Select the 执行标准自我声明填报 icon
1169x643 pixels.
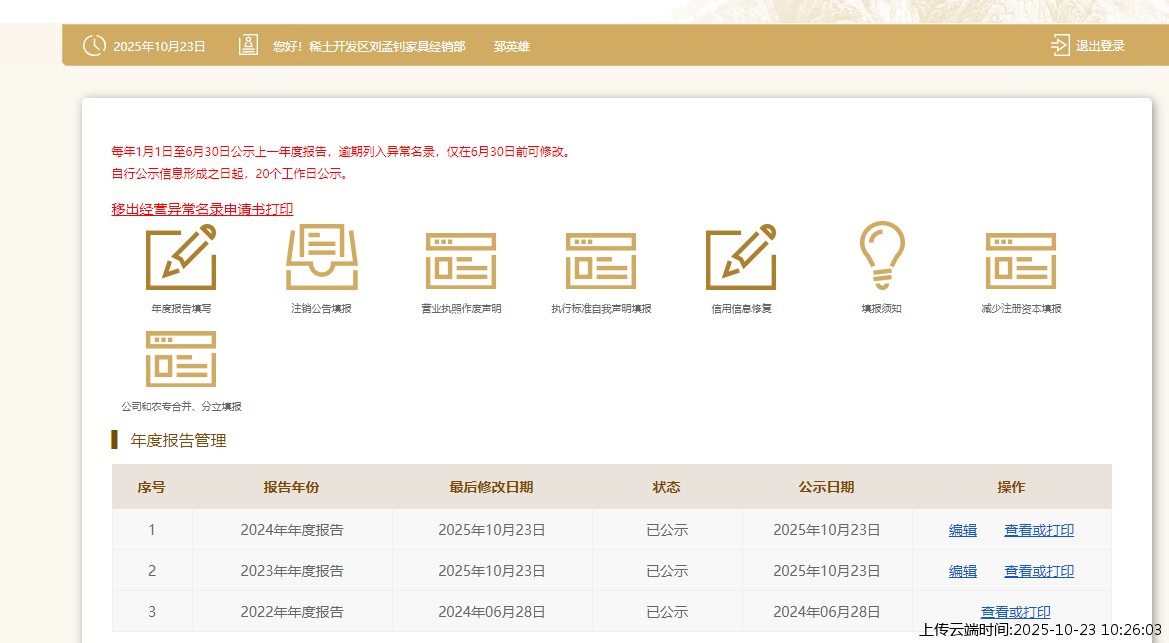[x=601, y=260]
